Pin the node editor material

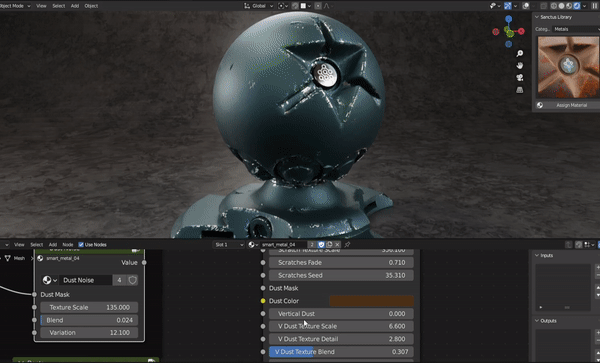[x=347, y=244]
